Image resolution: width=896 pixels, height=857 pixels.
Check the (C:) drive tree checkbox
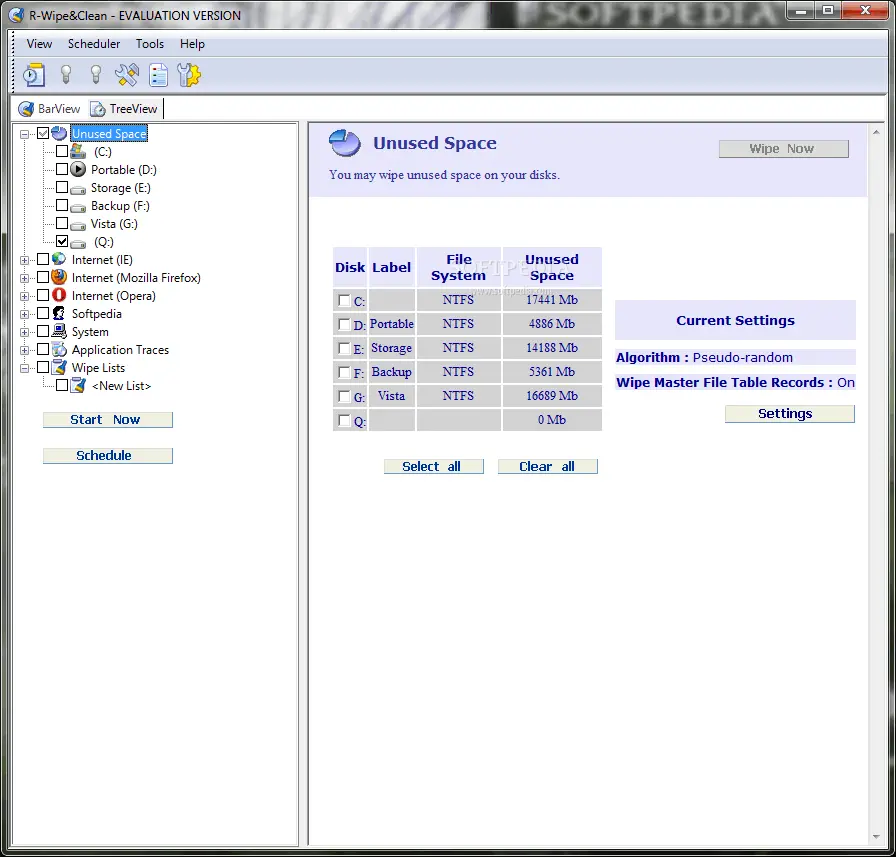point(62,151)
